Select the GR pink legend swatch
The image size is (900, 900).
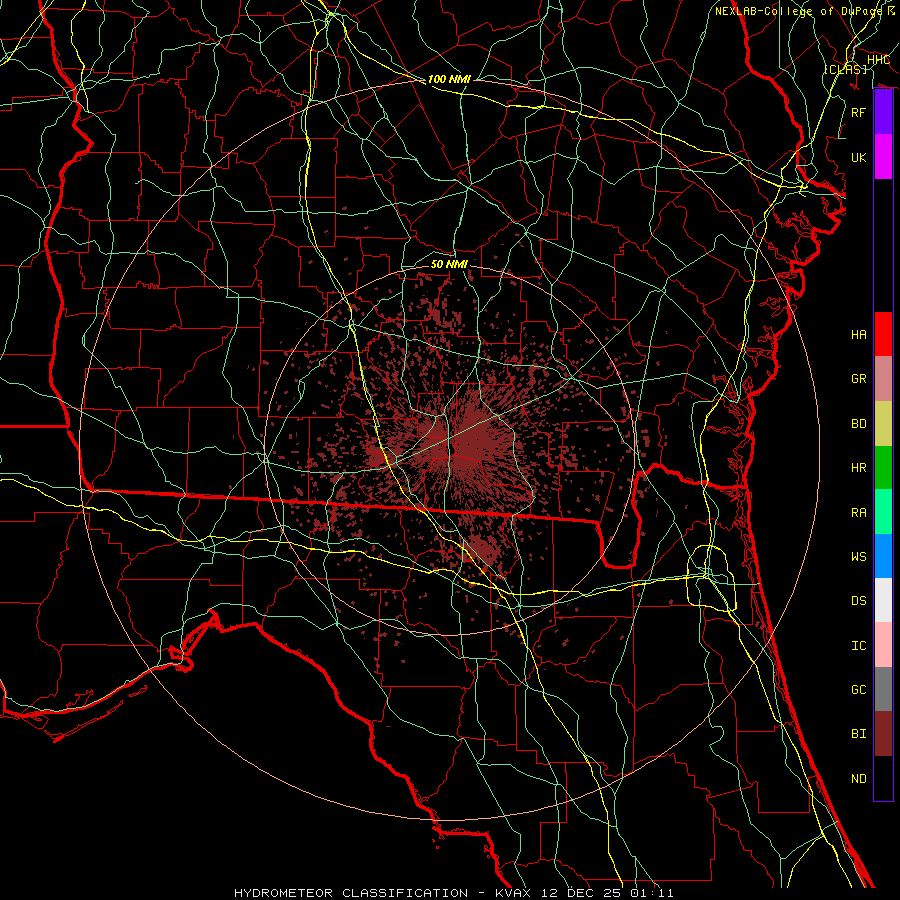tap(883, 379)
